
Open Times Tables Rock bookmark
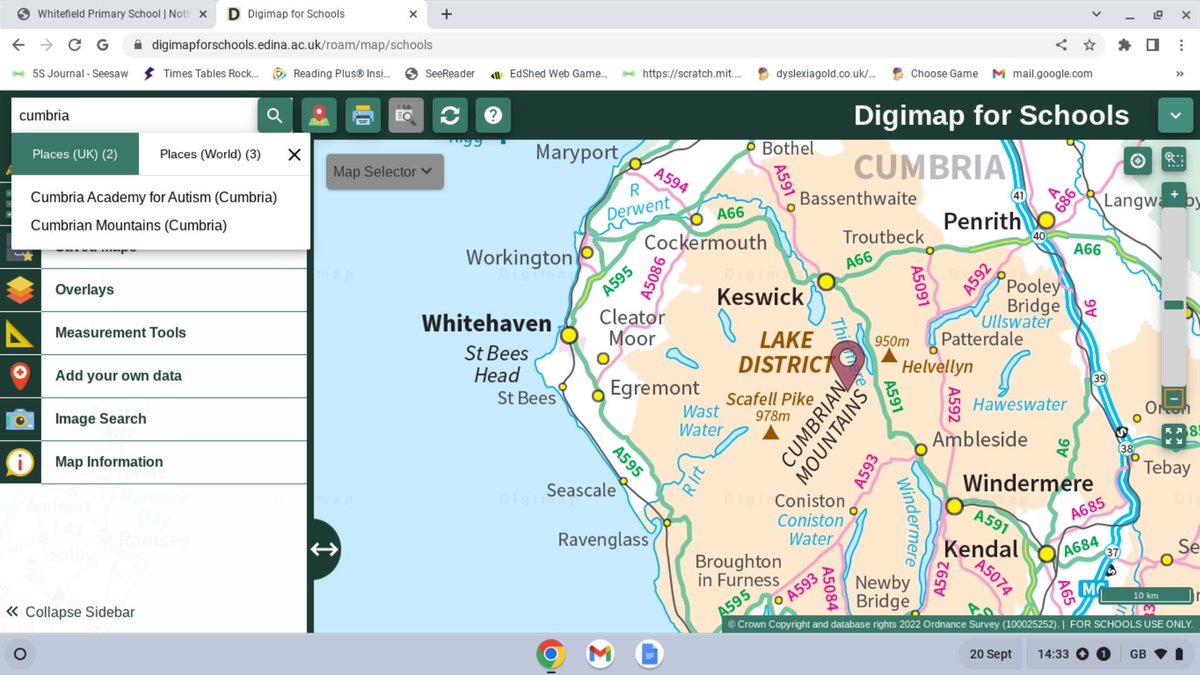click(x=201, y=73)
